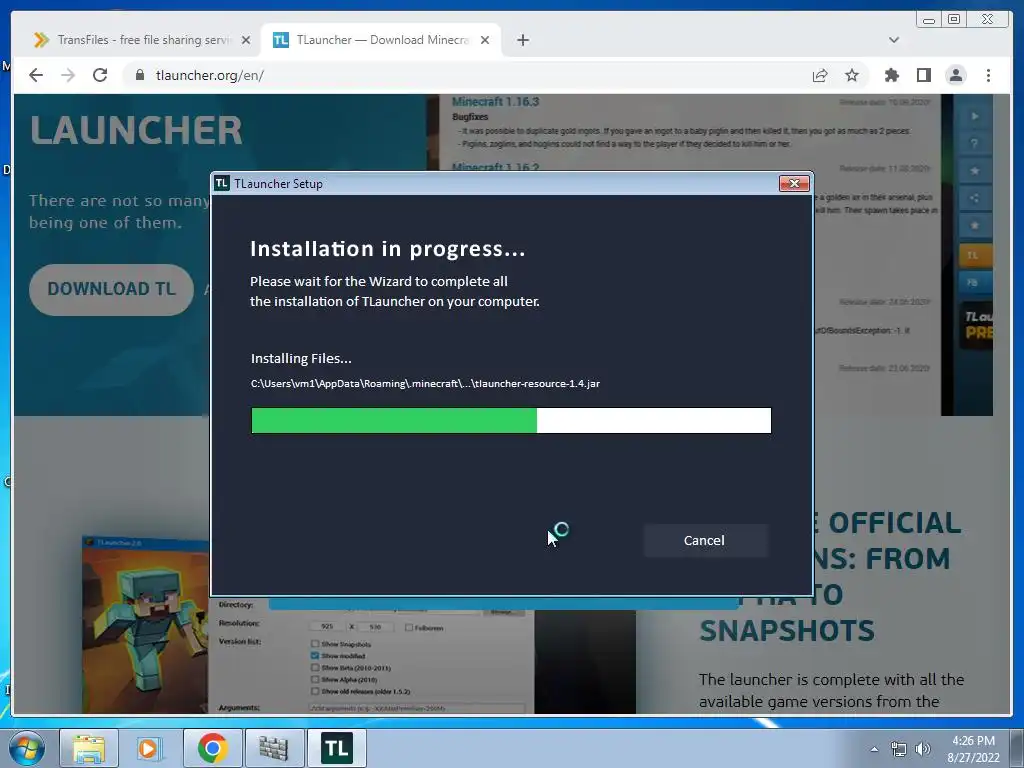Close the TLauncher browser tab
This screenshot has width=1024, height=768.
(485, 40)
